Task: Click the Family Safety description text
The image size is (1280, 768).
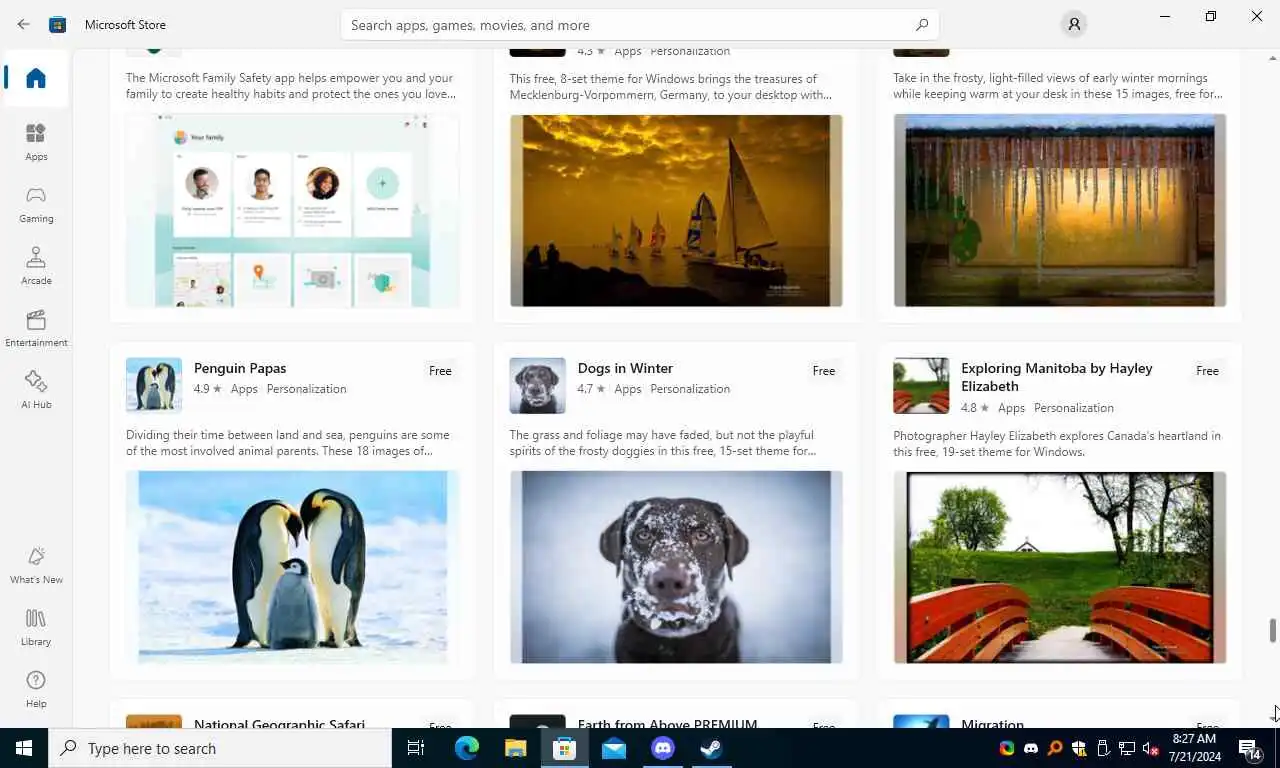Action: pos(291,86)
